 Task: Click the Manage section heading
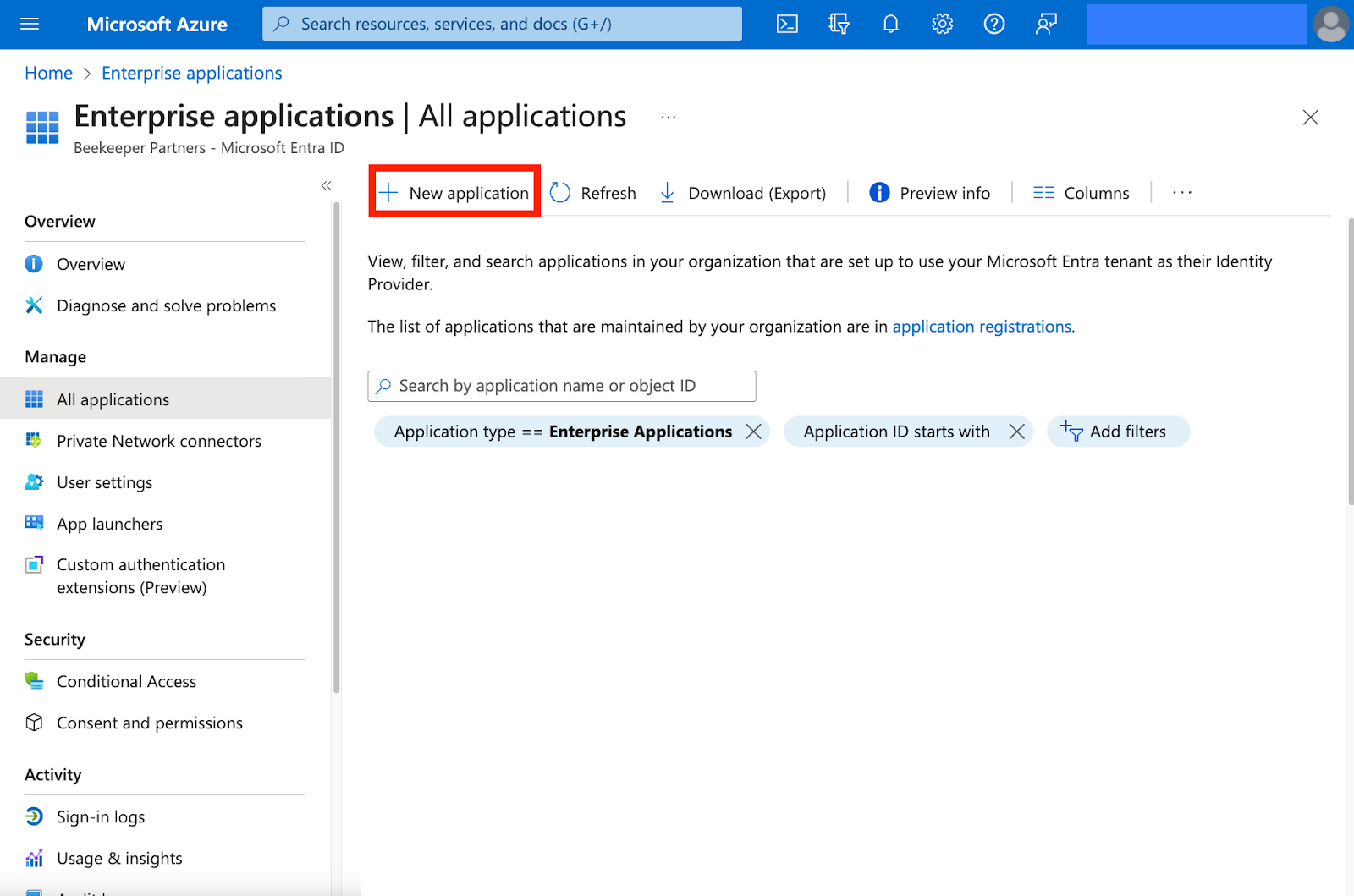point(55,357)
